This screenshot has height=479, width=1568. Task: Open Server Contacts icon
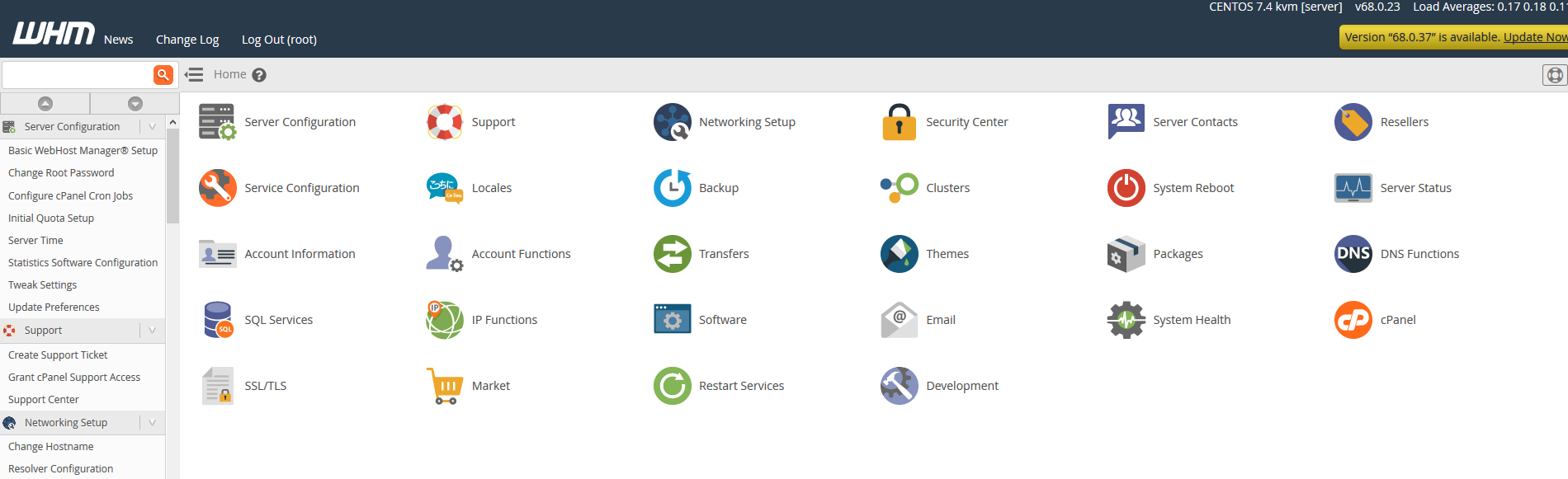pyautogui.click(x=1126, y=122)
